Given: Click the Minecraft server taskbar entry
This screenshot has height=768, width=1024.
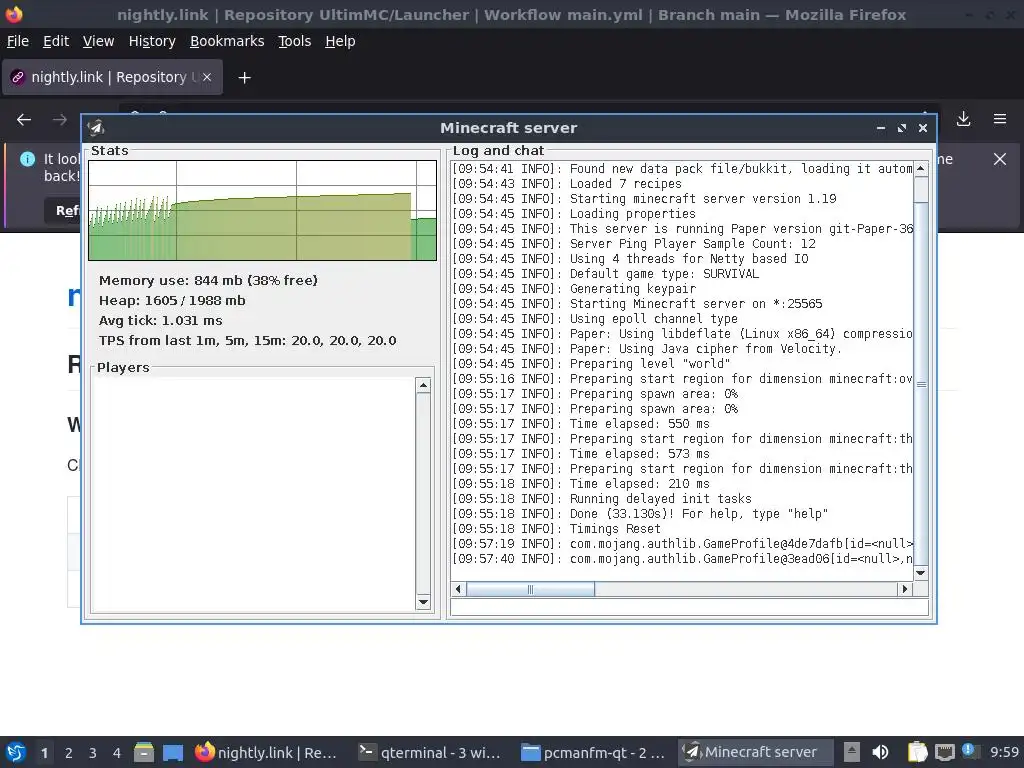Looking at the screenshot, I should (x=756, y=752).
